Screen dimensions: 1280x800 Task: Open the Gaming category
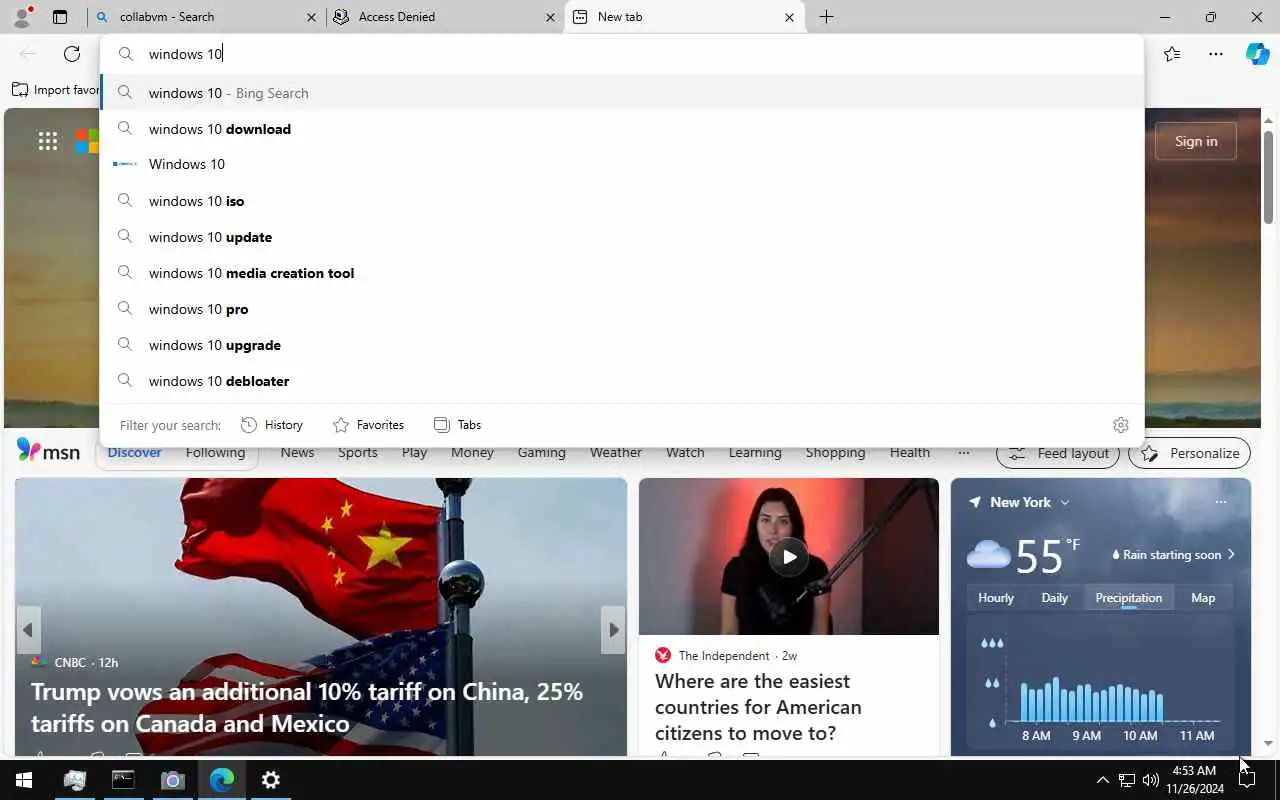pos(541,452)
